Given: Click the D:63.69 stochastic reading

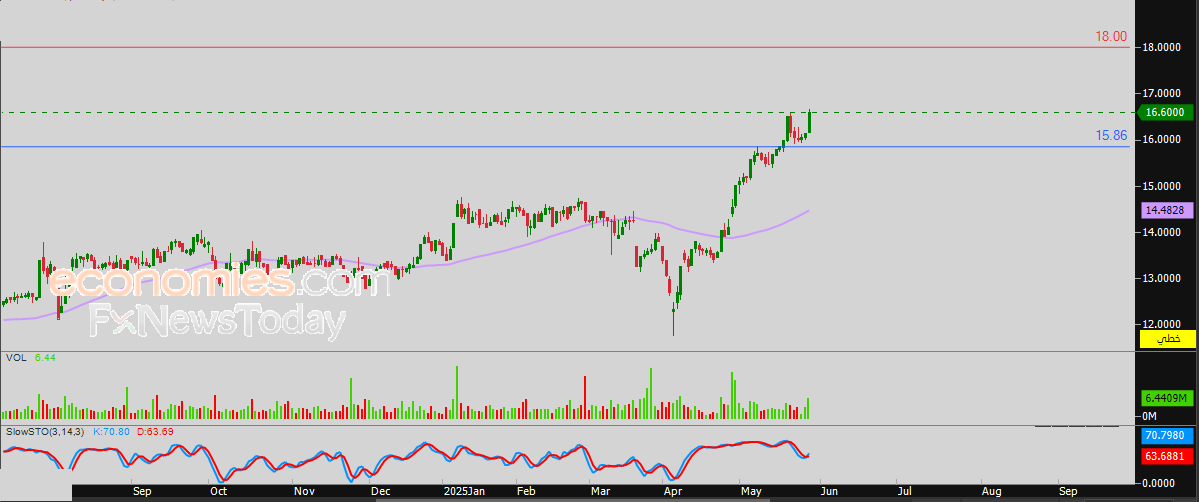Looking at the screenshot, I should point(155,432).
